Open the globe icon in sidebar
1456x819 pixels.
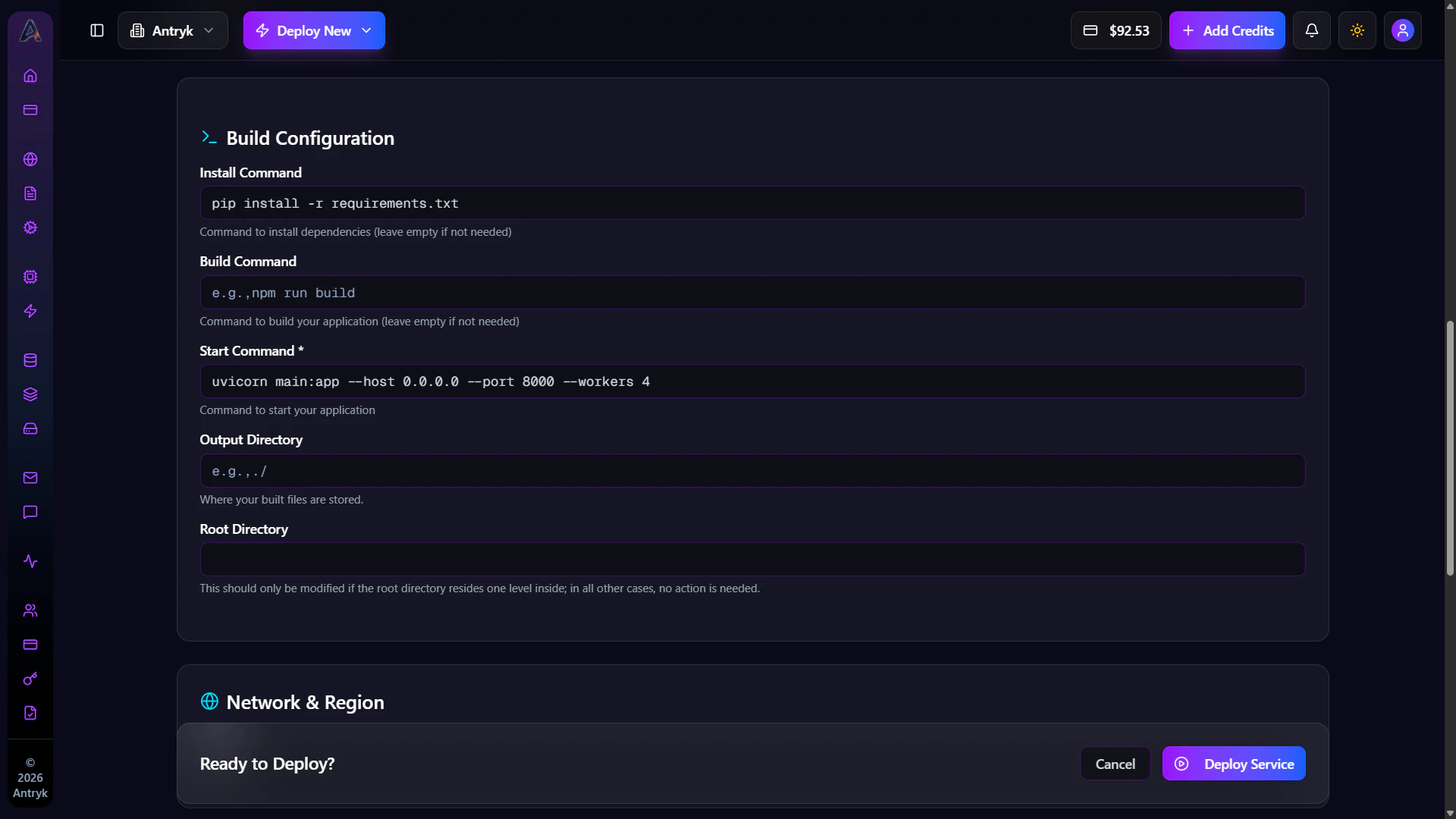(30, 159)
